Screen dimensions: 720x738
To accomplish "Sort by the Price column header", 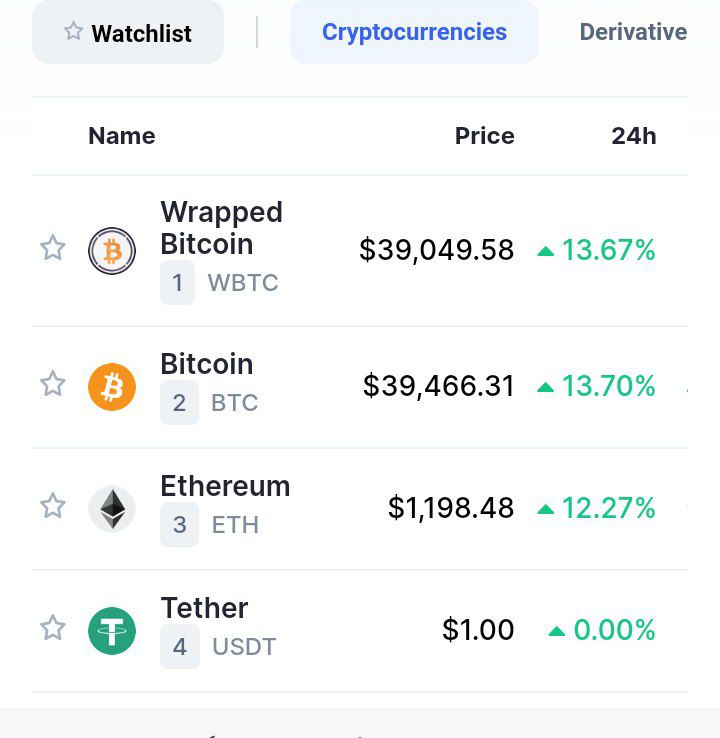I will click(x=484, y=136).
